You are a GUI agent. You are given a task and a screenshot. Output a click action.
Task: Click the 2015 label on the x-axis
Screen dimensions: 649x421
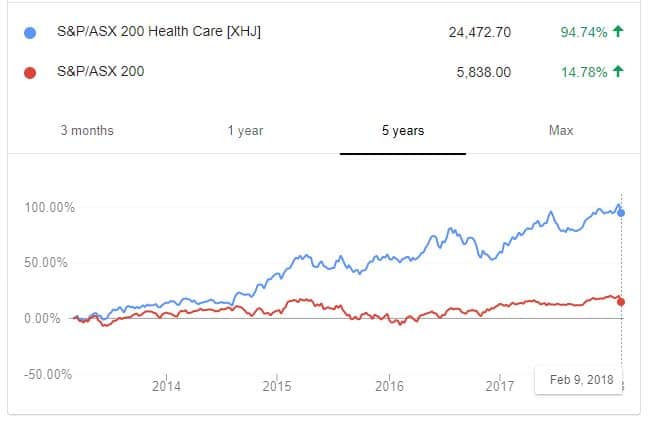pyautogui.click(x=277, y=386)
